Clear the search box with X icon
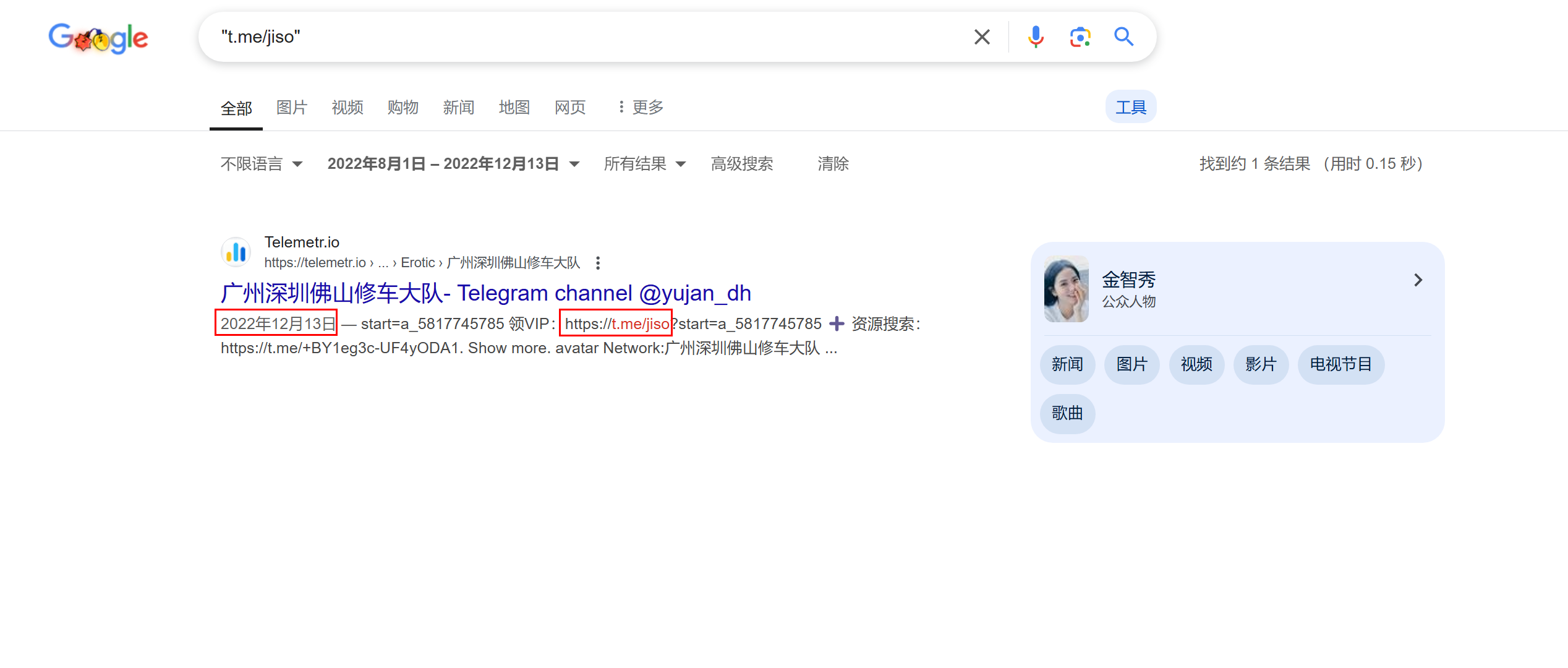 981,37
